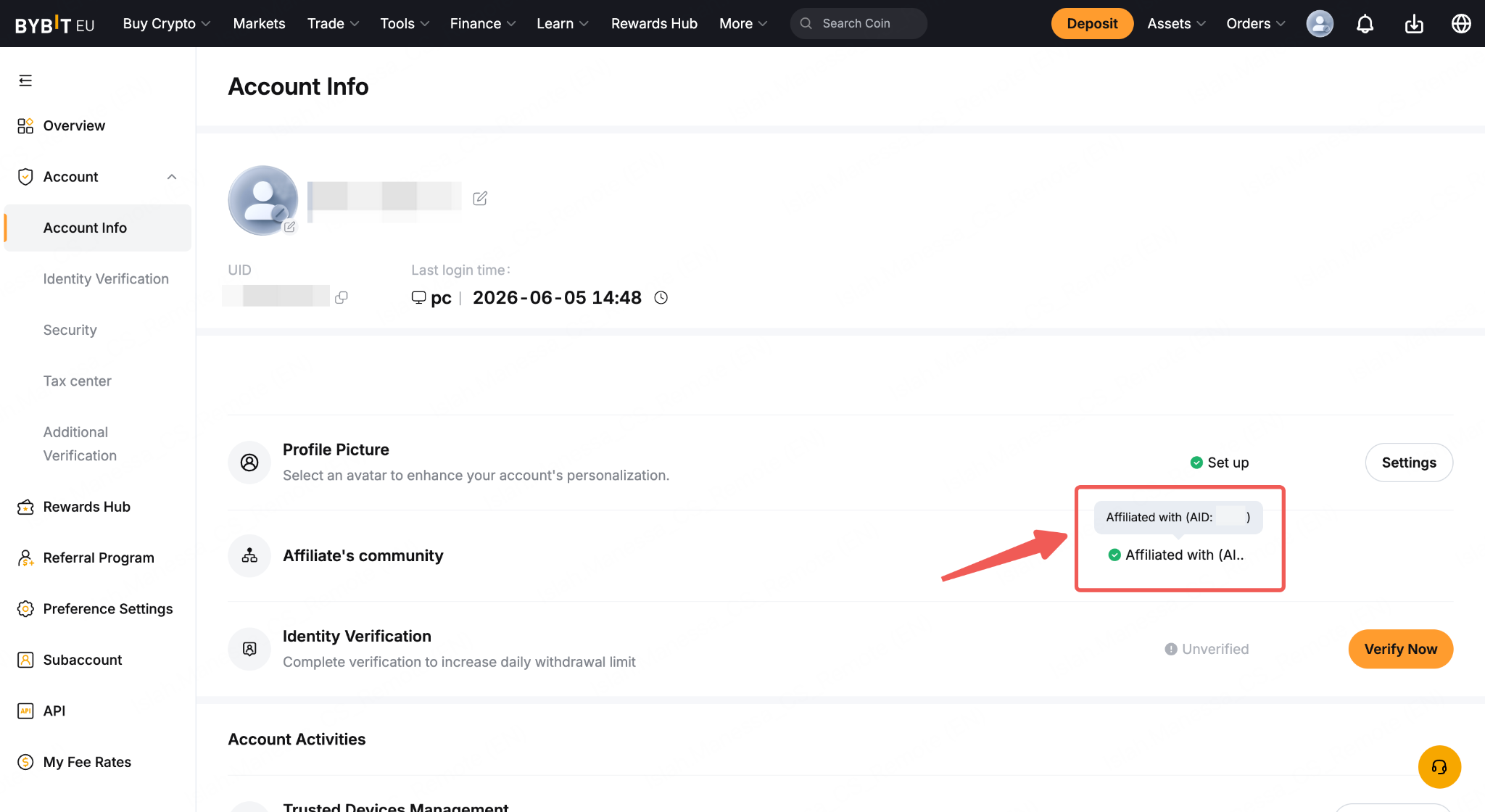The height and width of the screenshot is (812, 1485).
Task: Copy the UID with copy icon
Action: pos(342,297)
